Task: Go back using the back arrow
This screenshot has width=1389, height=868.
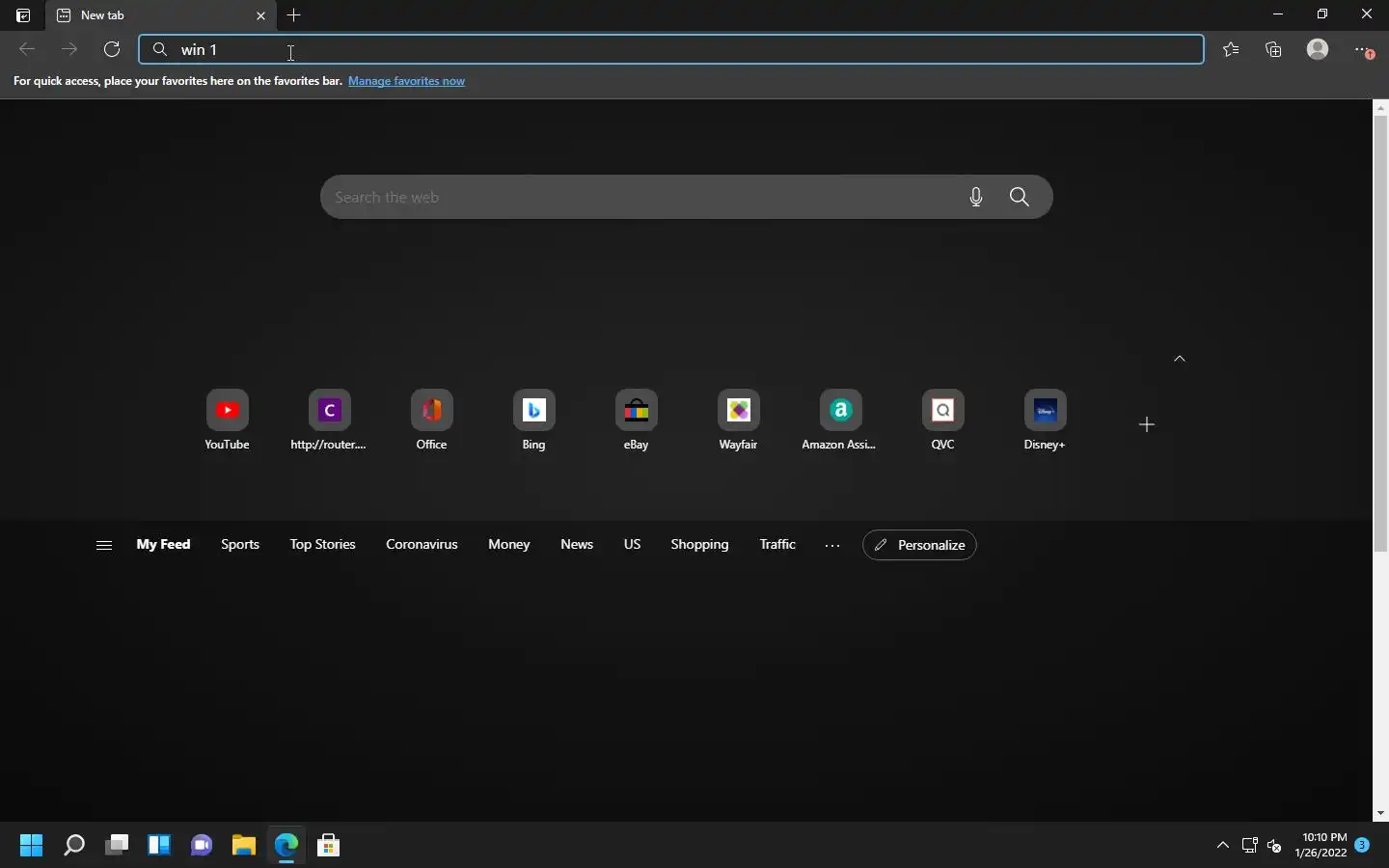Action: [27, 49]
